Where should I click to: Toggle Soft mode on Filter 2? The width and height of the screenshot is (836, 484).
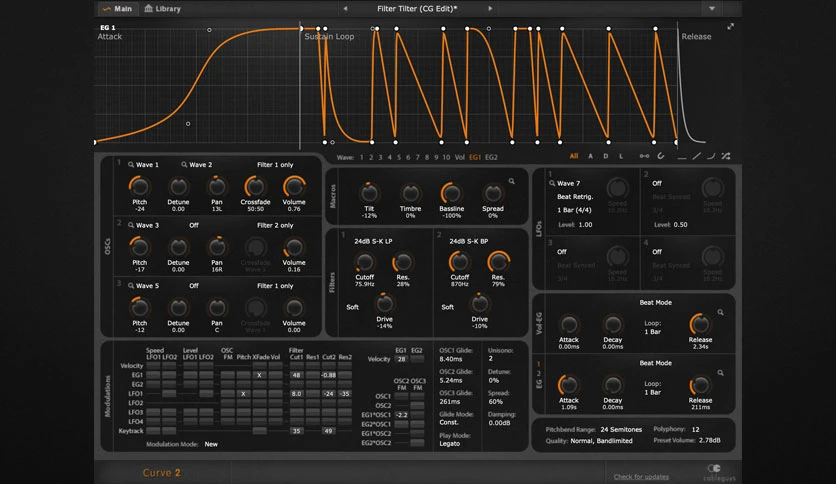(x=447, y=307)
